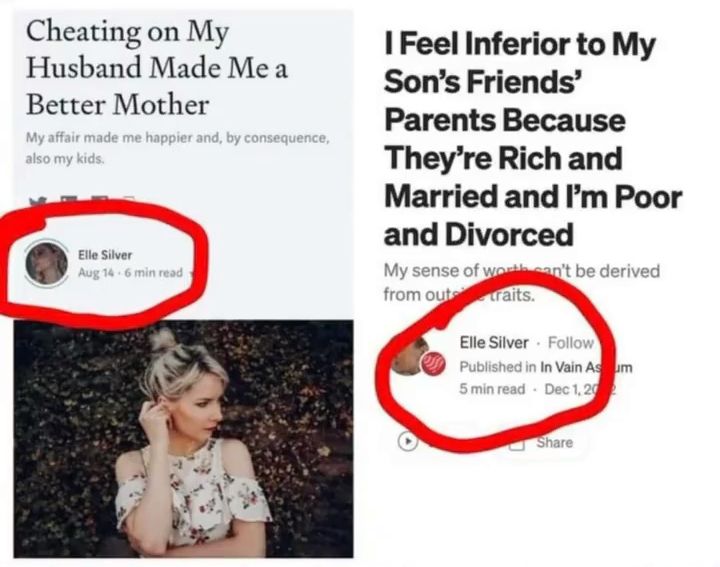The image size is (720, 567).
Task: Click the share box icon beside Share
Action: (517, 442)
